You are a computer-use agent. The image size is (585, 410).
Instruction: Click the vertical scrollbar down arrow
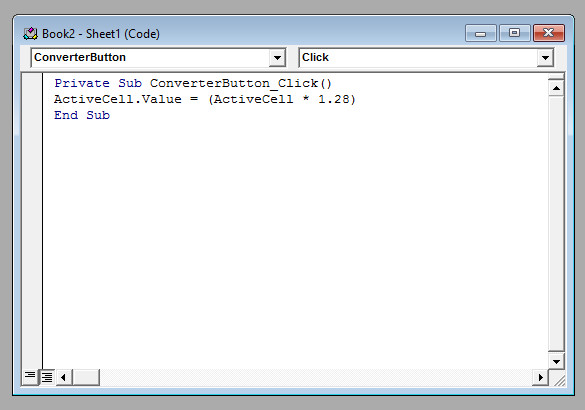click(x=556, y=362)
